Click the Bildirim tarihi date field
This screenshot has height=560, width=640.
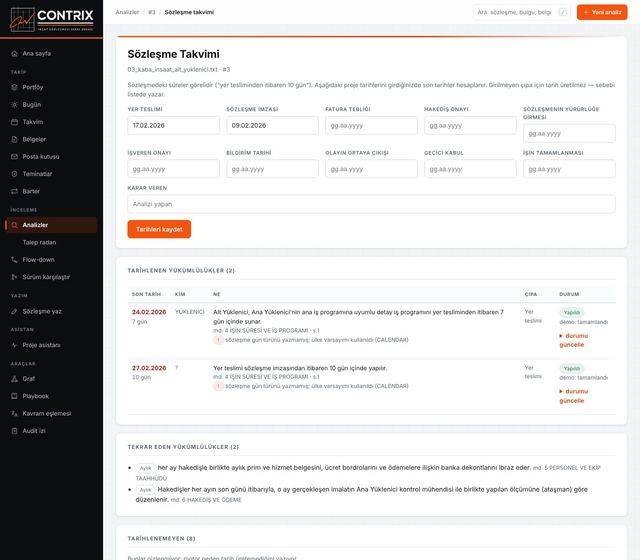272,169
